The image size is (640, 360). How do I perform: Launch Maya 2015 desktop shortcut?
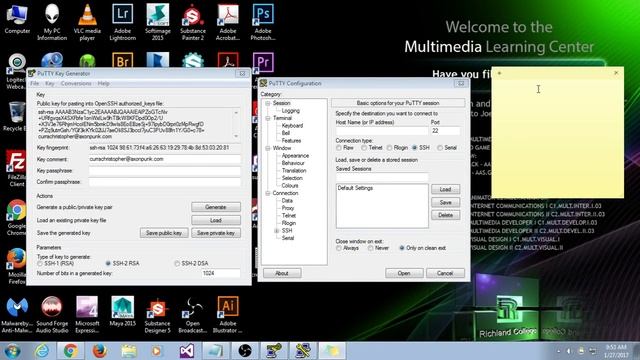tap(122, 312)
